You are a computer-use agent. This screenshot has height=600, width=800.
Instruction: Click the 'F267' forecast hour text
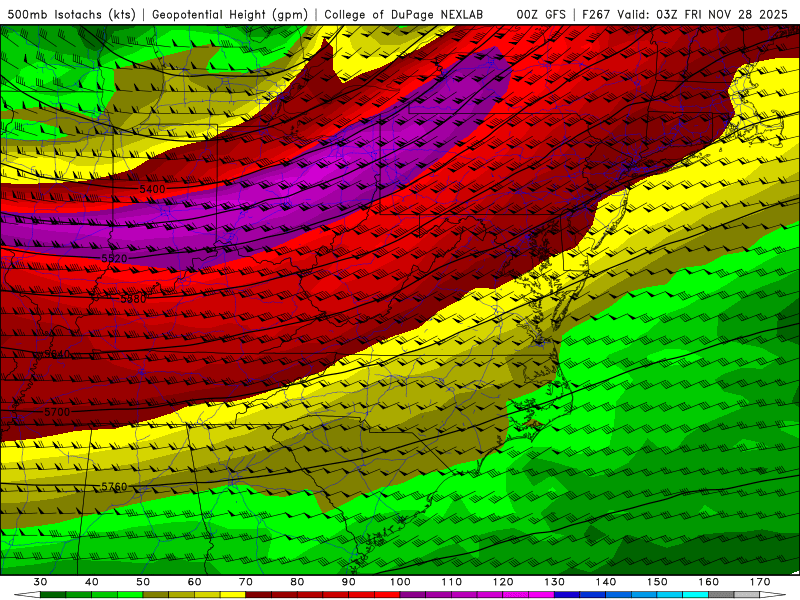coord(597,14)
